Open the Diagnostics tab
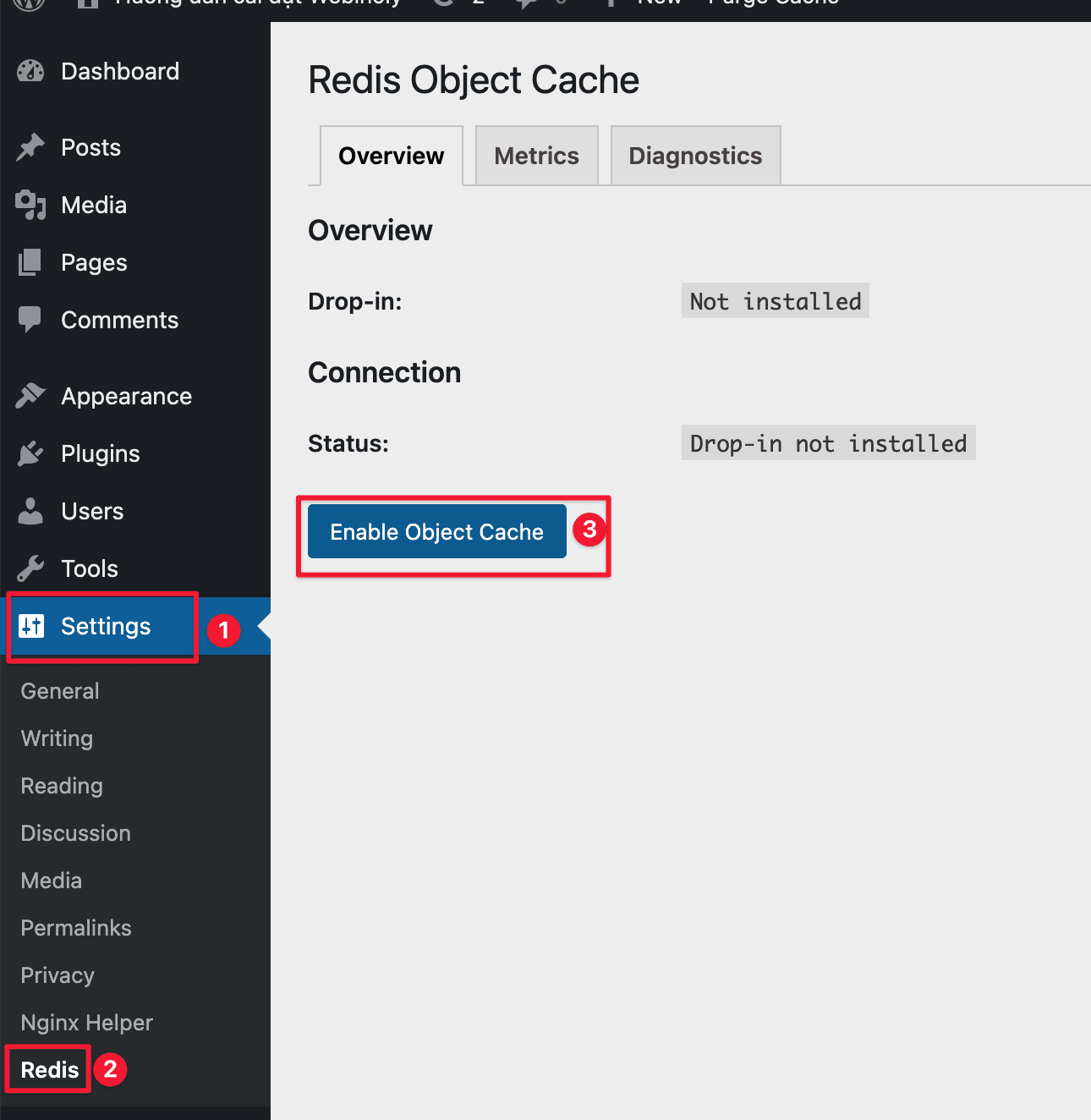This screenshot has height=1120, width=1091. 695,156
